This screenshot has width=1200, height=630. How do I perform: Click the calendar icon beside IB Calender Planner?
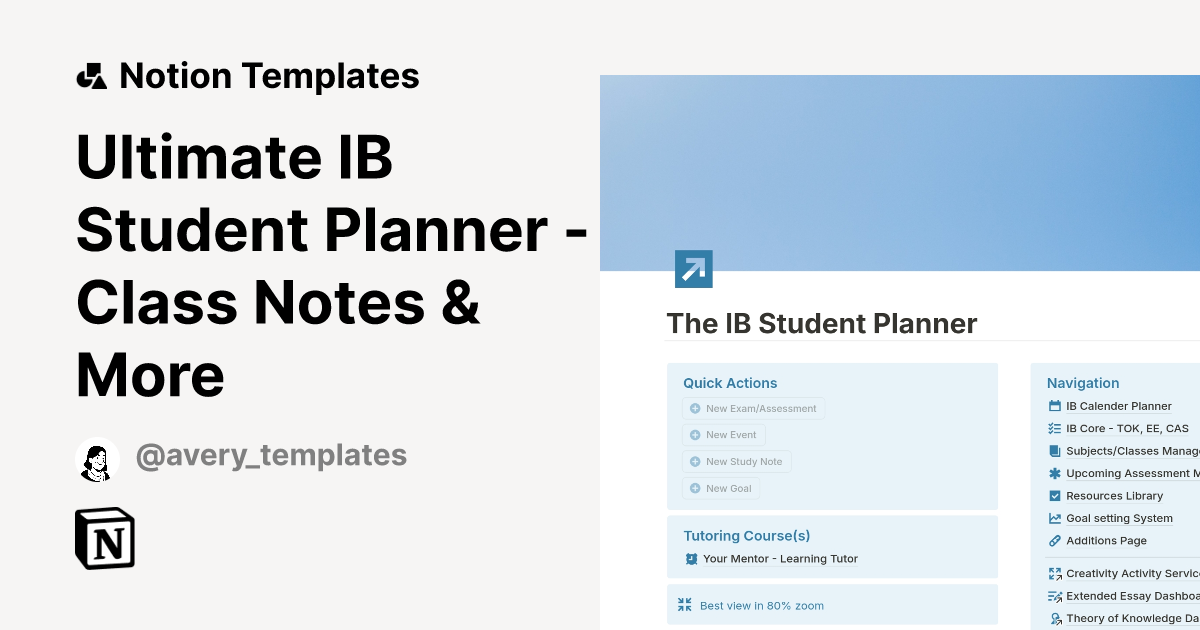click(1054, 405)
